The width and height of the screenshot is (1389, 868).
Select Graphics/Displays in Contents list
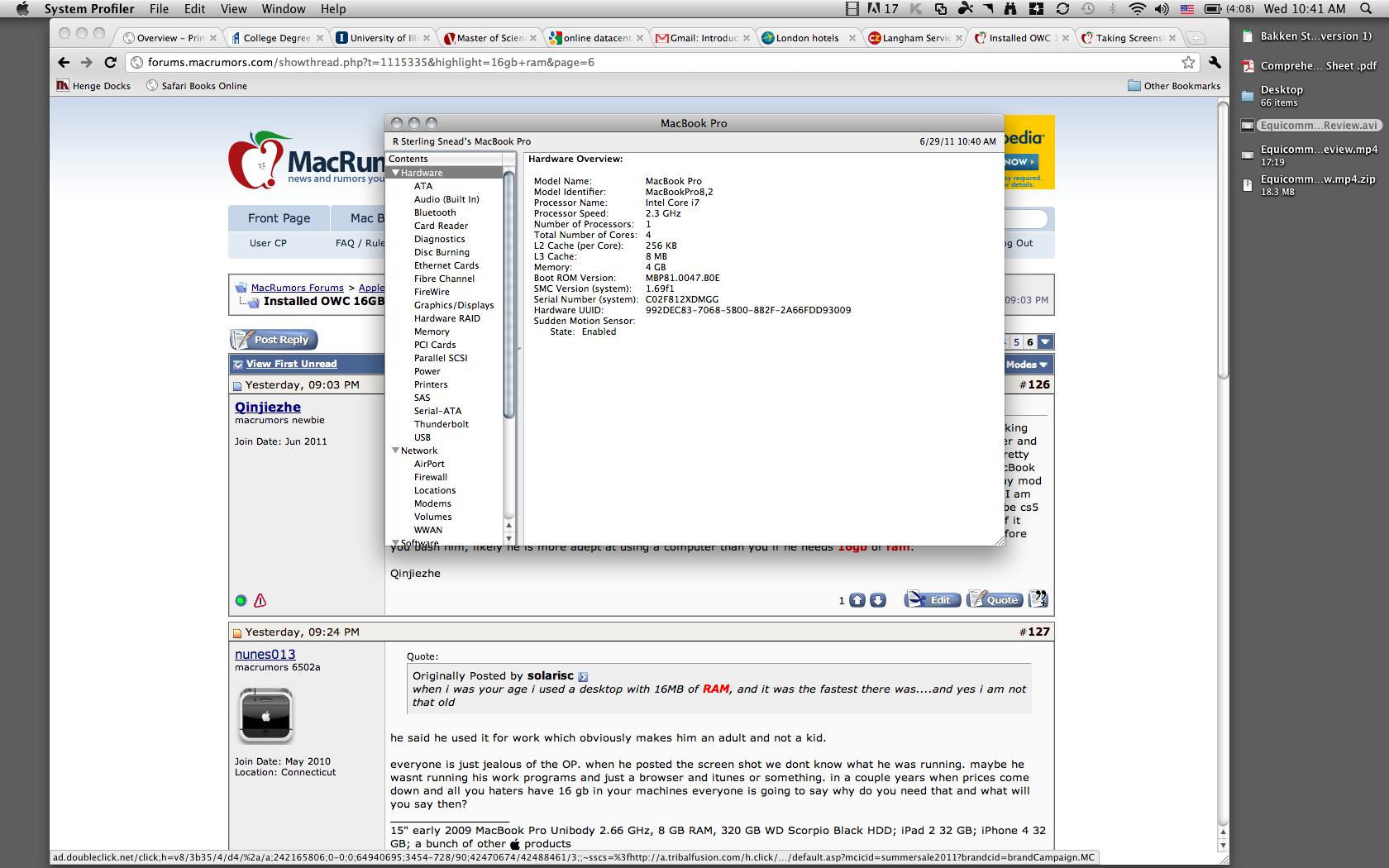coord(454,305)
